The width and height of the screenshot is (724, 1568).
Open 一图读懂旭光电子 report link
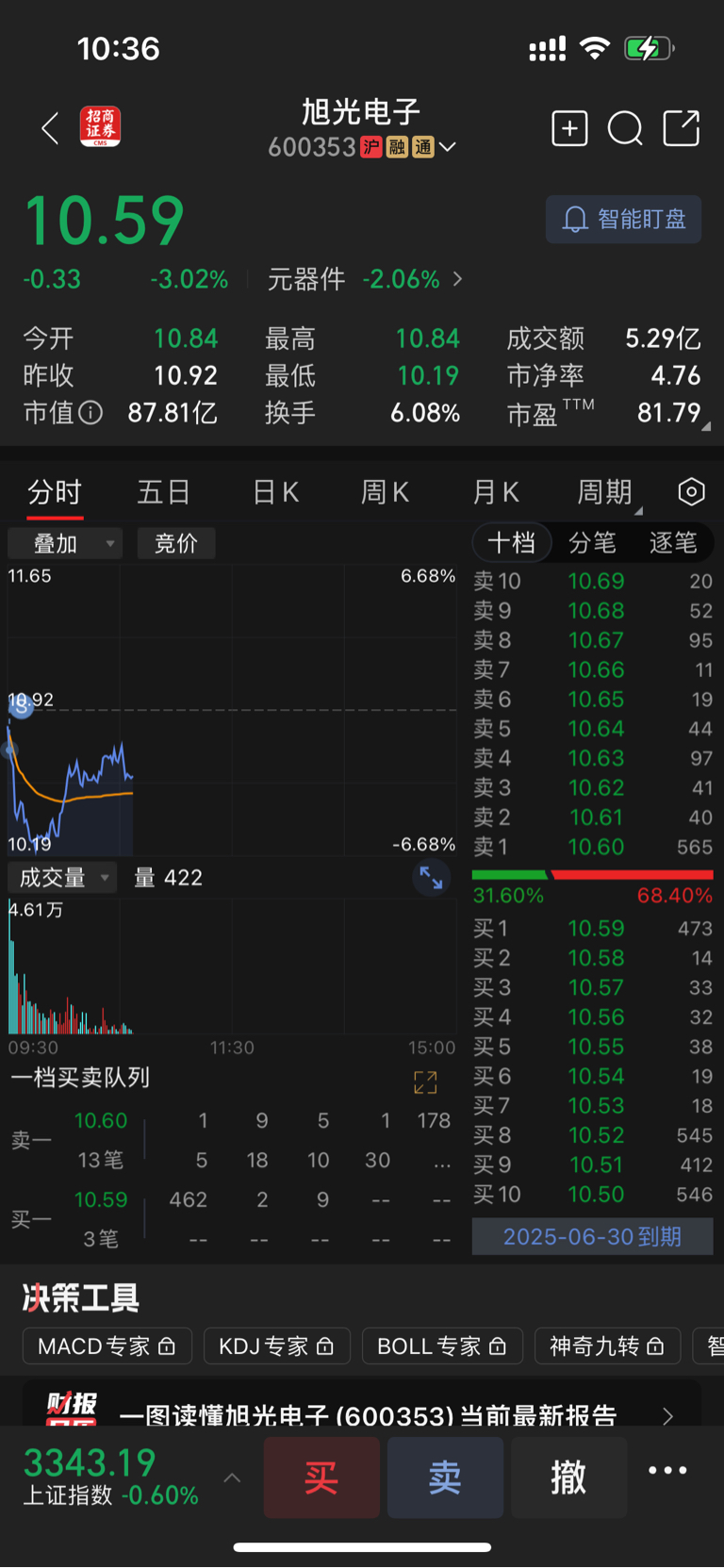(368, 1415)
